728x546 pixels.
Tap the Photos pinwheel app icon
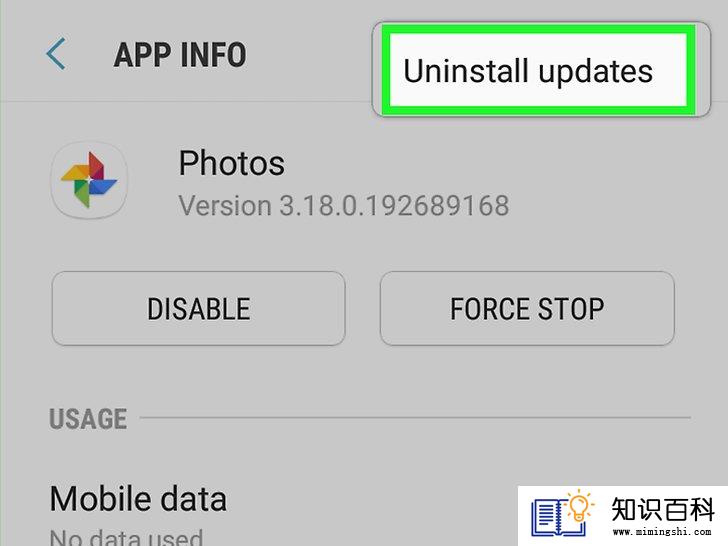click(89, 180)
